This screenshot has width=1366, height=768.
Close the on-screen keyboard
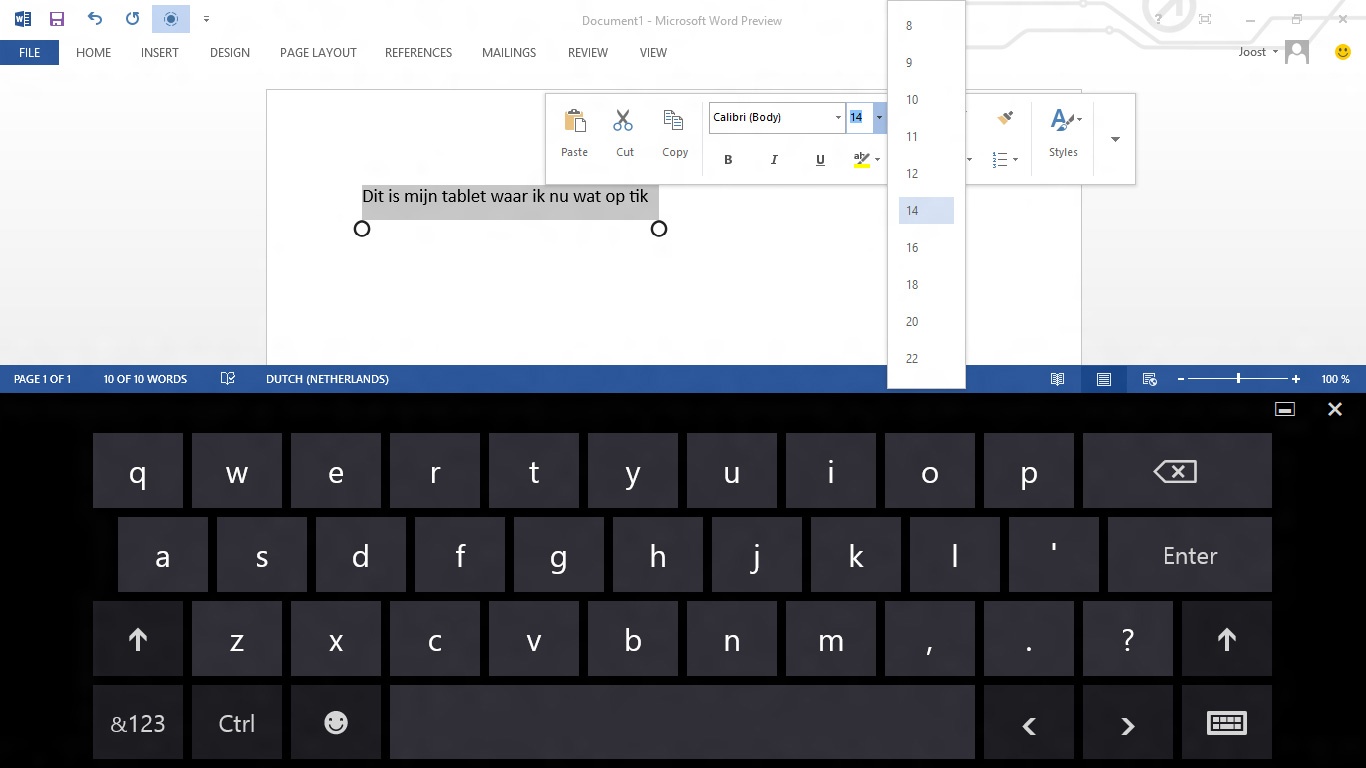pyautogui.click(x=1335, y=409)
